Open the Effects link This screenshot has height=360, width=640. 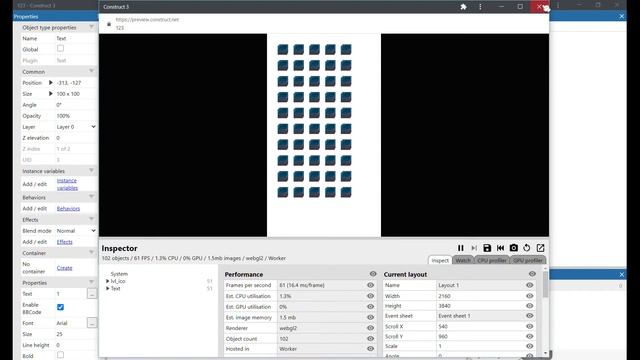pos(64,242)
